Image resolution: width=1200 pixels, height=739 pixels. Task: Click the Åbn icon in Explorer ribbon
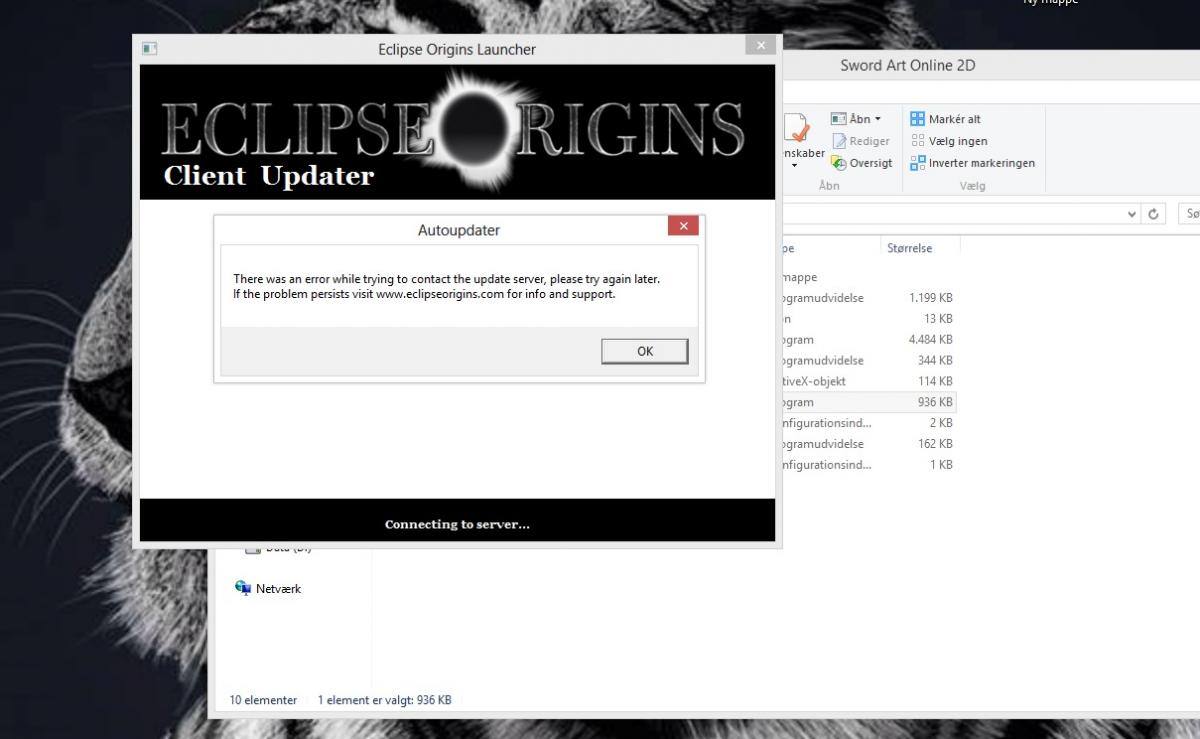point(838,119)
